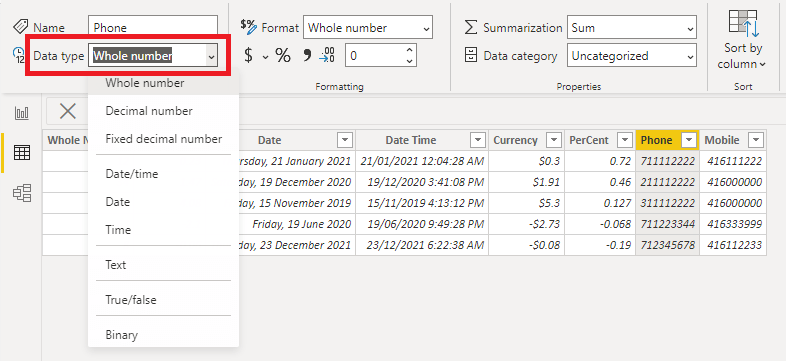Screen dimensions: 786x361
Task: Click Phone cell 711223344
Action: [x=668, y=224]
